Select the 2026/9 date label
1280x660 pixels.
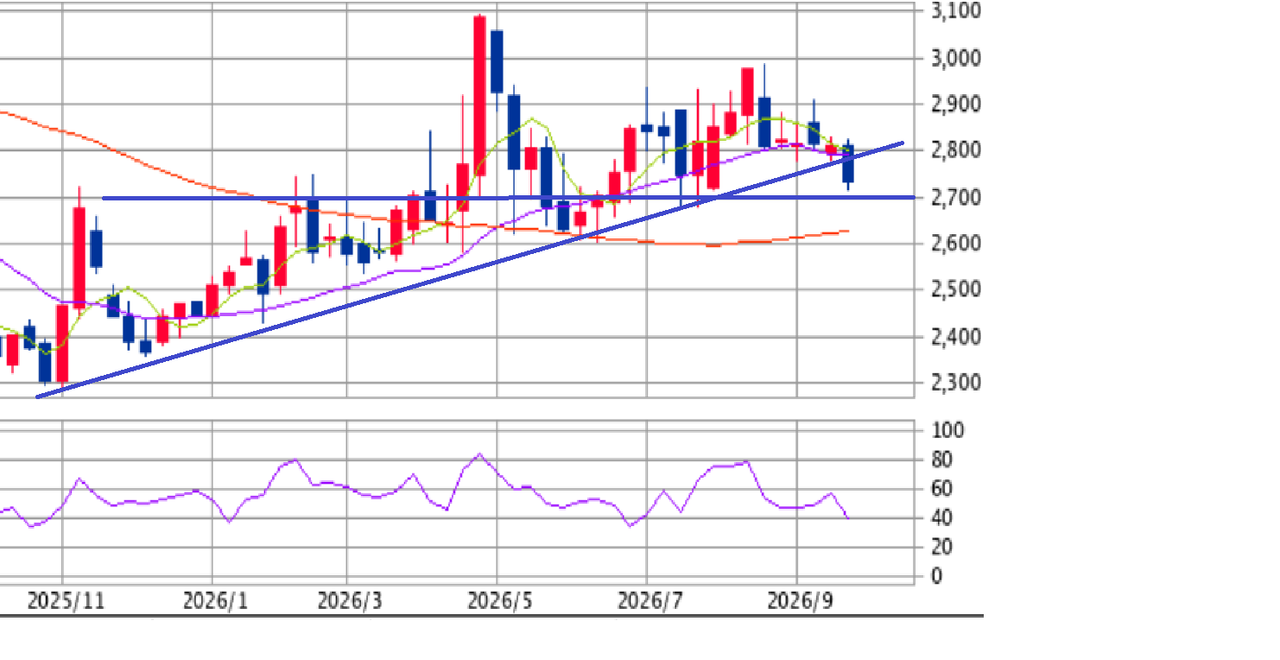tap(798, 602)
